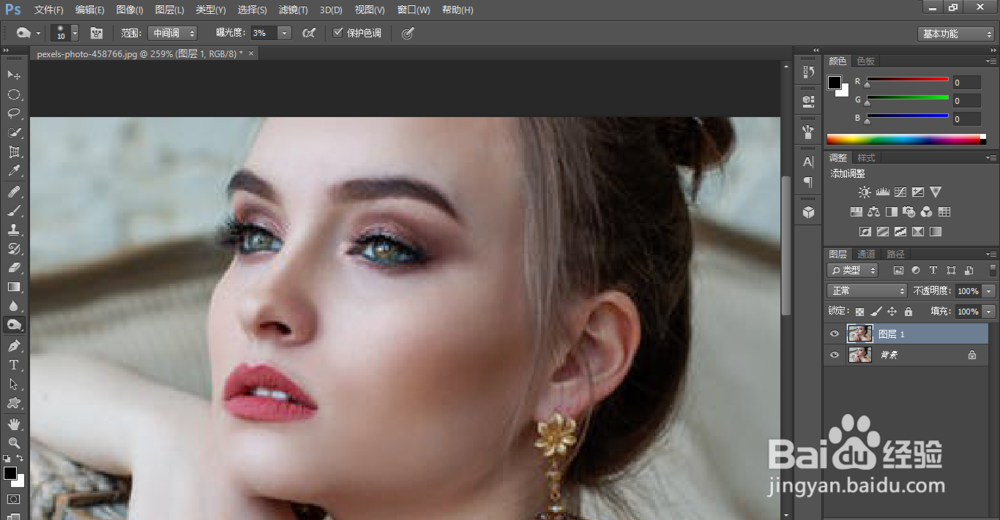Viewport: 1000px width, 520px height.
Task: Select the History Brush tool
Action: point(13,249)
